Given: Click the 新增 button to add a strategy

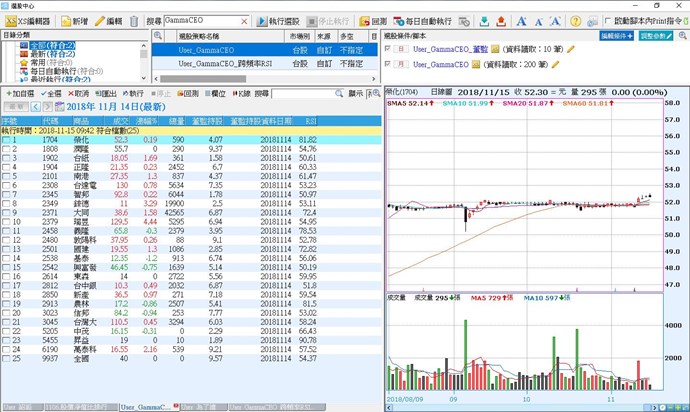Looking at the screenshot, I should click(74, 20).
